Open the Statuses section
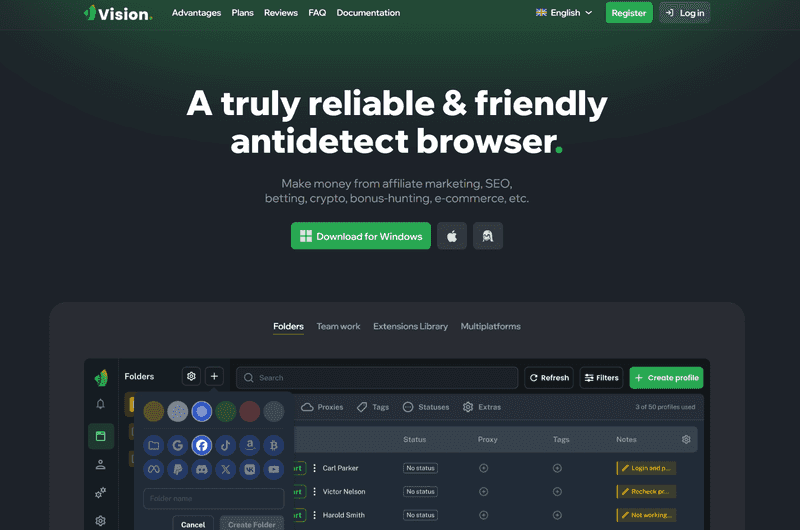This screenshot has width=800, height=530. tap(426, 407)
